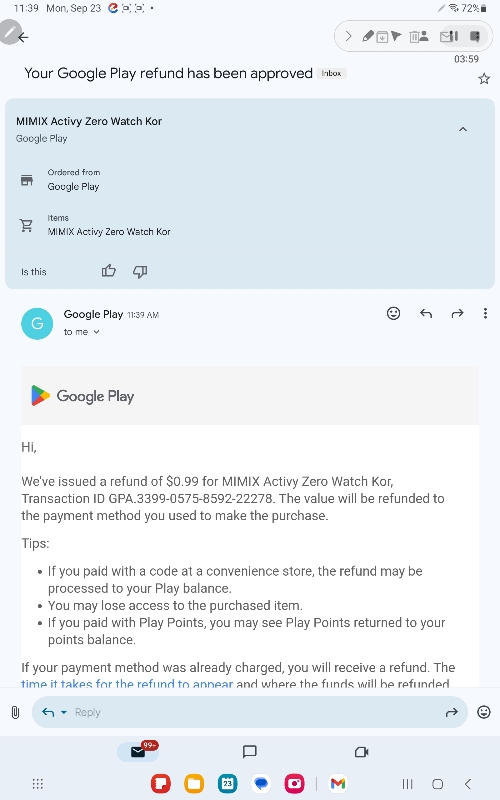500x800 pixels.
Task: Expand the toolbar with the chevron arrow
Action: pos(348,36)
